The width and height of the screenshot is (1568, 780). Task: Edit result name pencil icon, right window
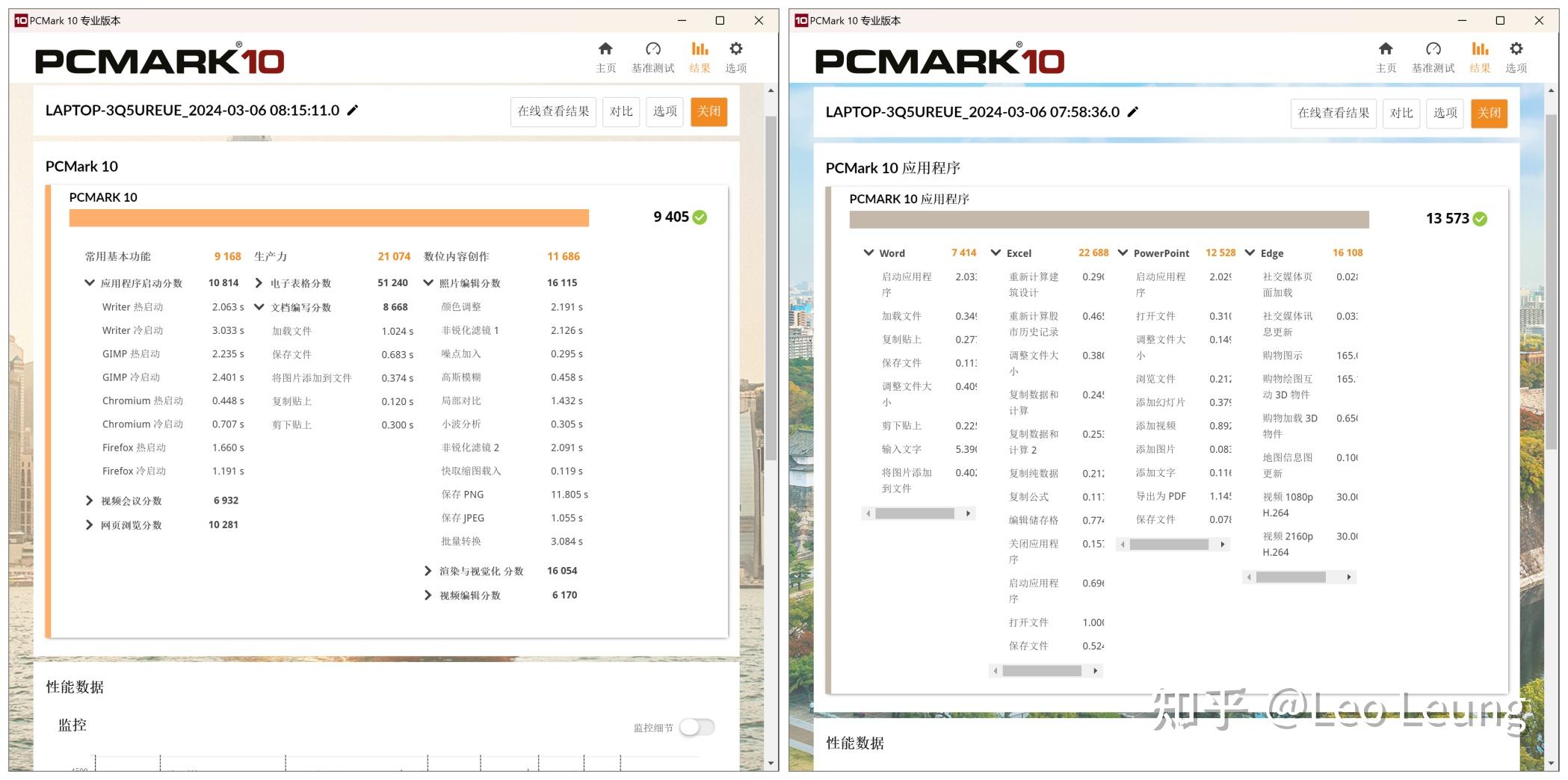1133,112
